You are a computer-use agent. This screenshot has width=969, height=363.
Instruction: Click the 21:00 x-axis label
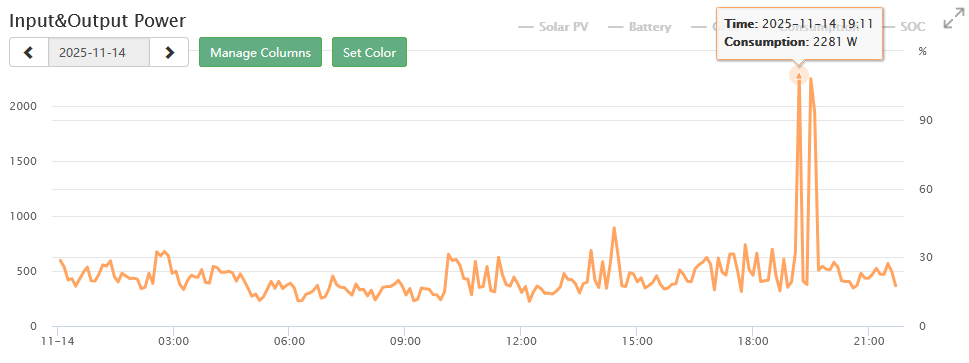868,341
